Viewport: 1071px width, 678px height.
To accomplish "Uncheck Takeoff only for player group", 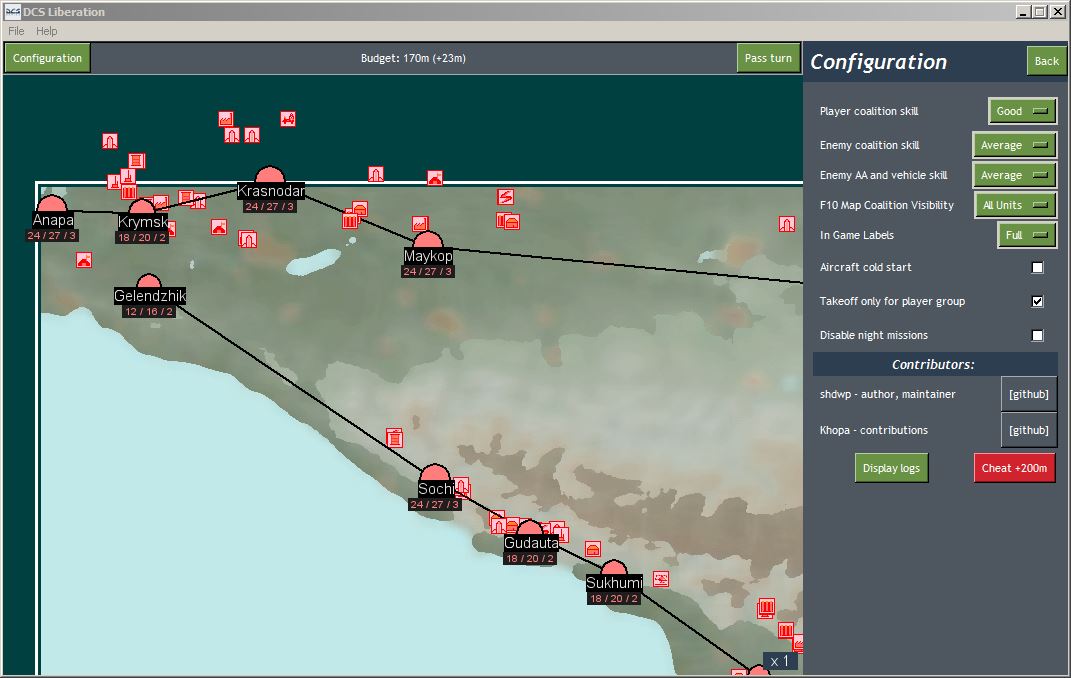I will (1037, 301).
